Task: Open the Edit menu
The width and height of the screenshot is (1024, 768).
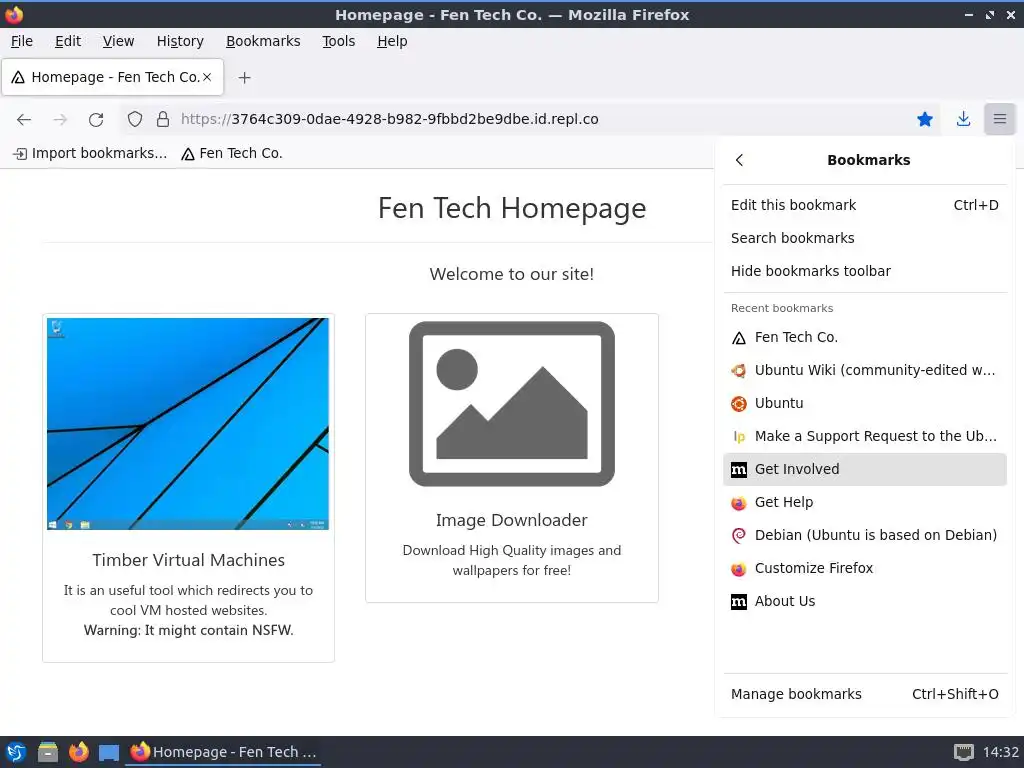Action: 68,41
